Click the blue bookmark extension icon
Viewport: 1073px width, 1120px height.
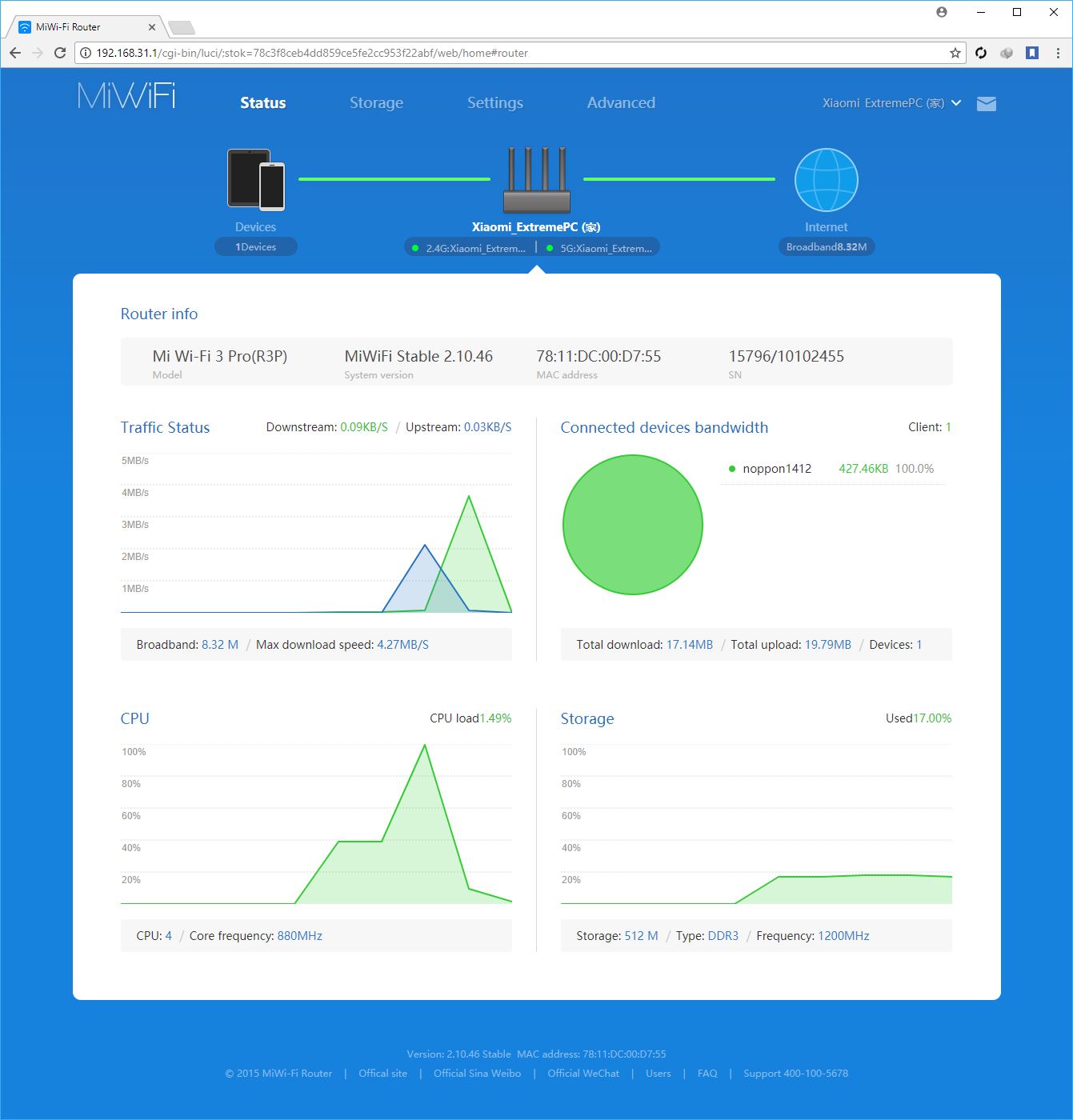[1032, 53]
